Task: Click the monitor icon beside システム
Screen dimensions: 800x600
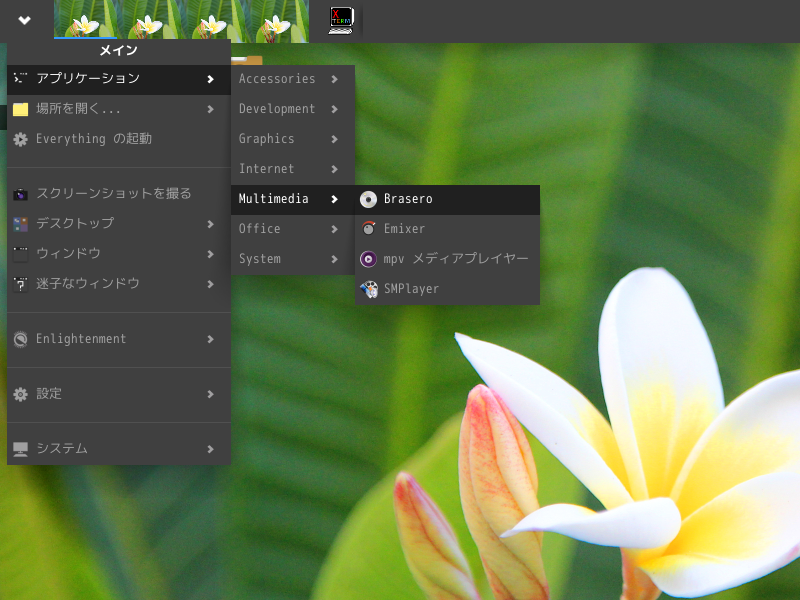Action: [x=20, y=449]
